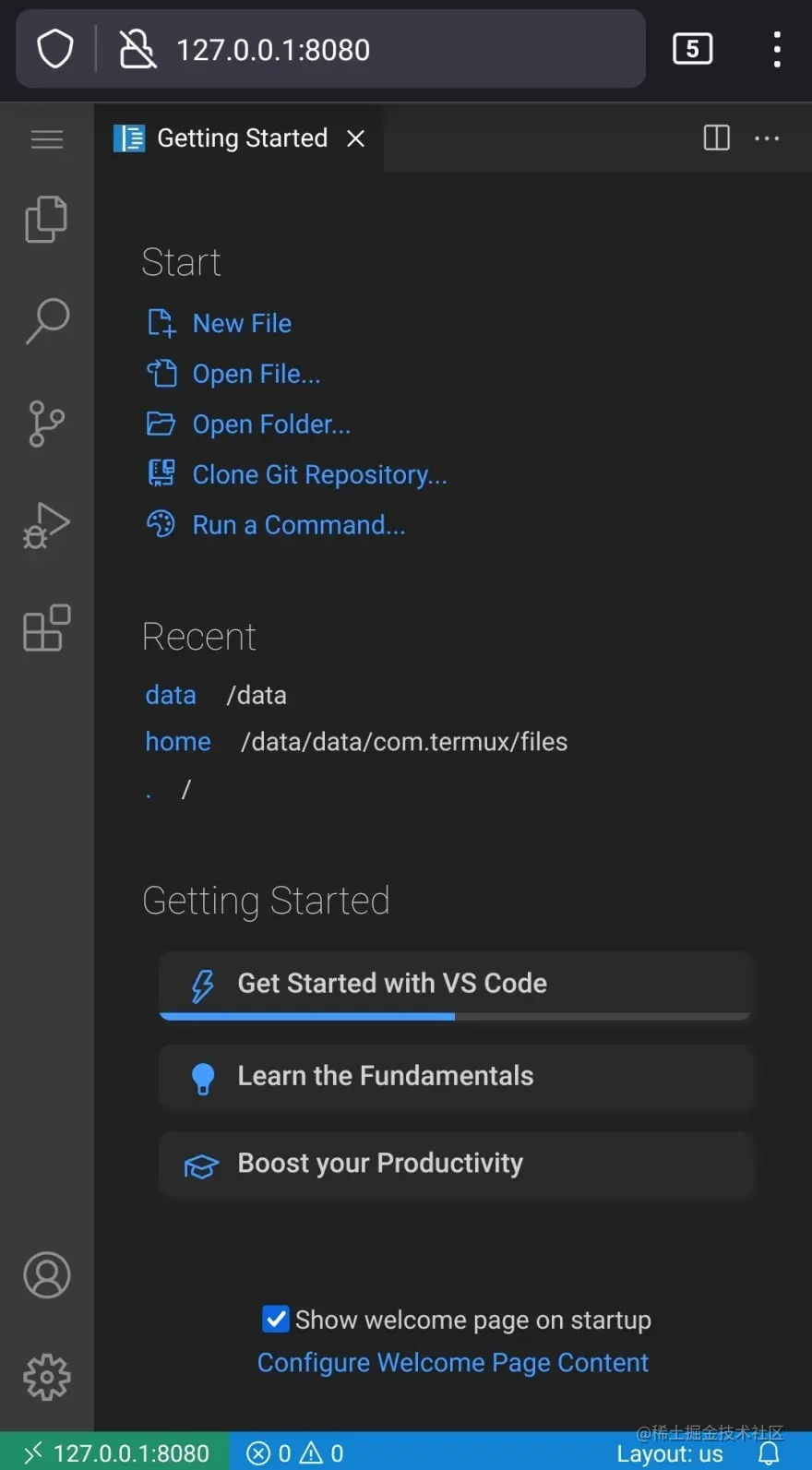Open Get Started with VS Code walkthrough
Viewport: 812px width, 1470px height.
[x=455, y=986]
